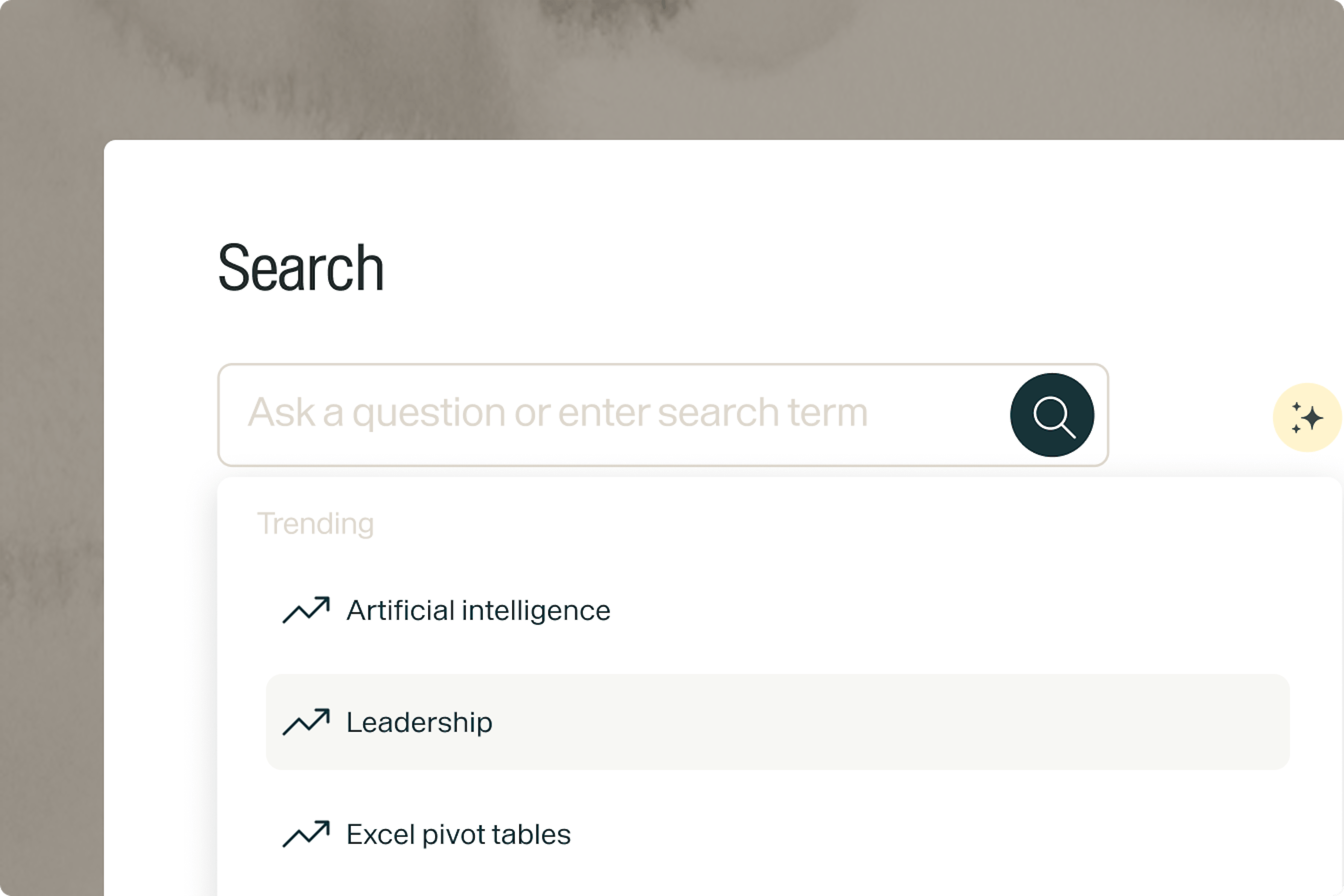The height and width of the screenshot is (896, 1344).
Task: Click the textured background above the panel
Action: click(672, 69)
